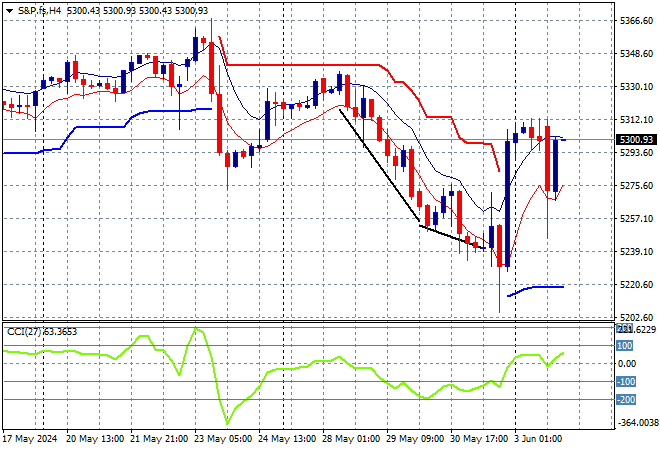Select the CCI -200 level label
The height and width of the screenshot is (450, 660).
tap(626, 400)
